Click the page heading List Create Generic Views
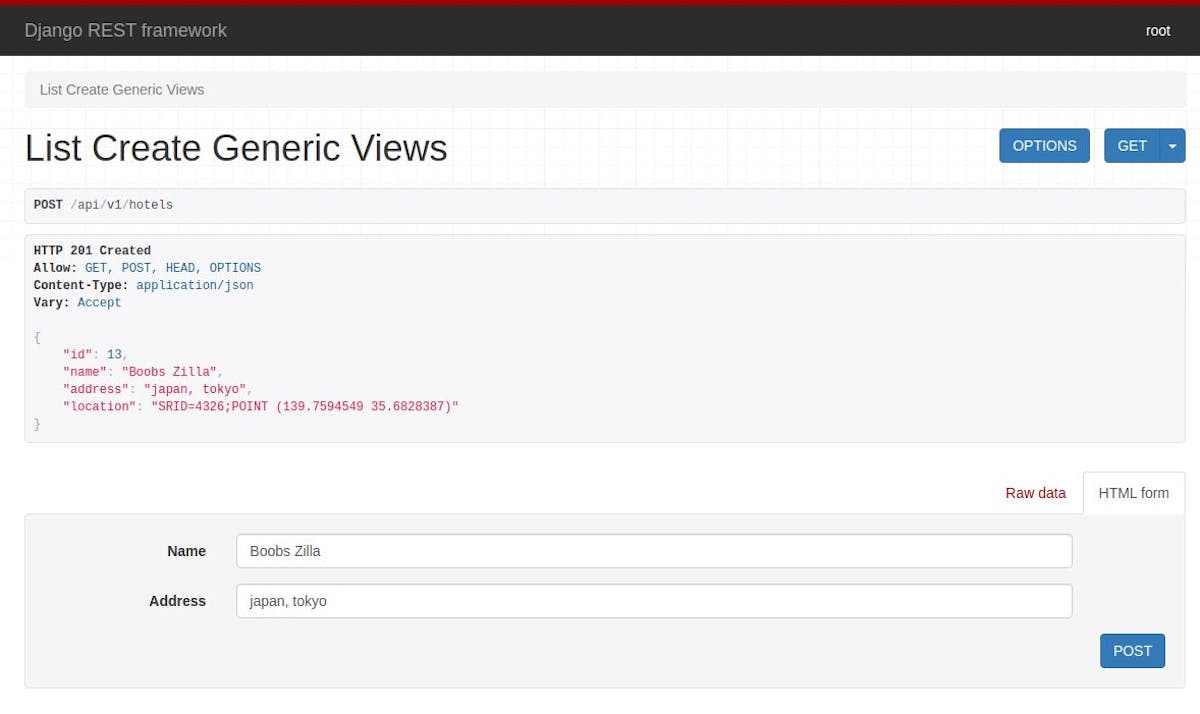Image resolution: width=1200 pixels, height=714 pixels. click(236, 148)
